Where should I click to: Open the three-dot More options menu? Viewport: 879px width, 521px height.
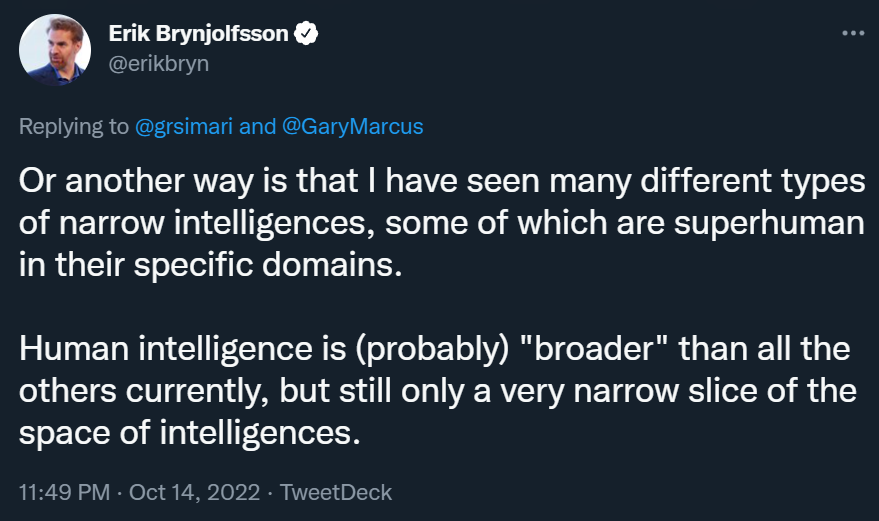[852, 33]
